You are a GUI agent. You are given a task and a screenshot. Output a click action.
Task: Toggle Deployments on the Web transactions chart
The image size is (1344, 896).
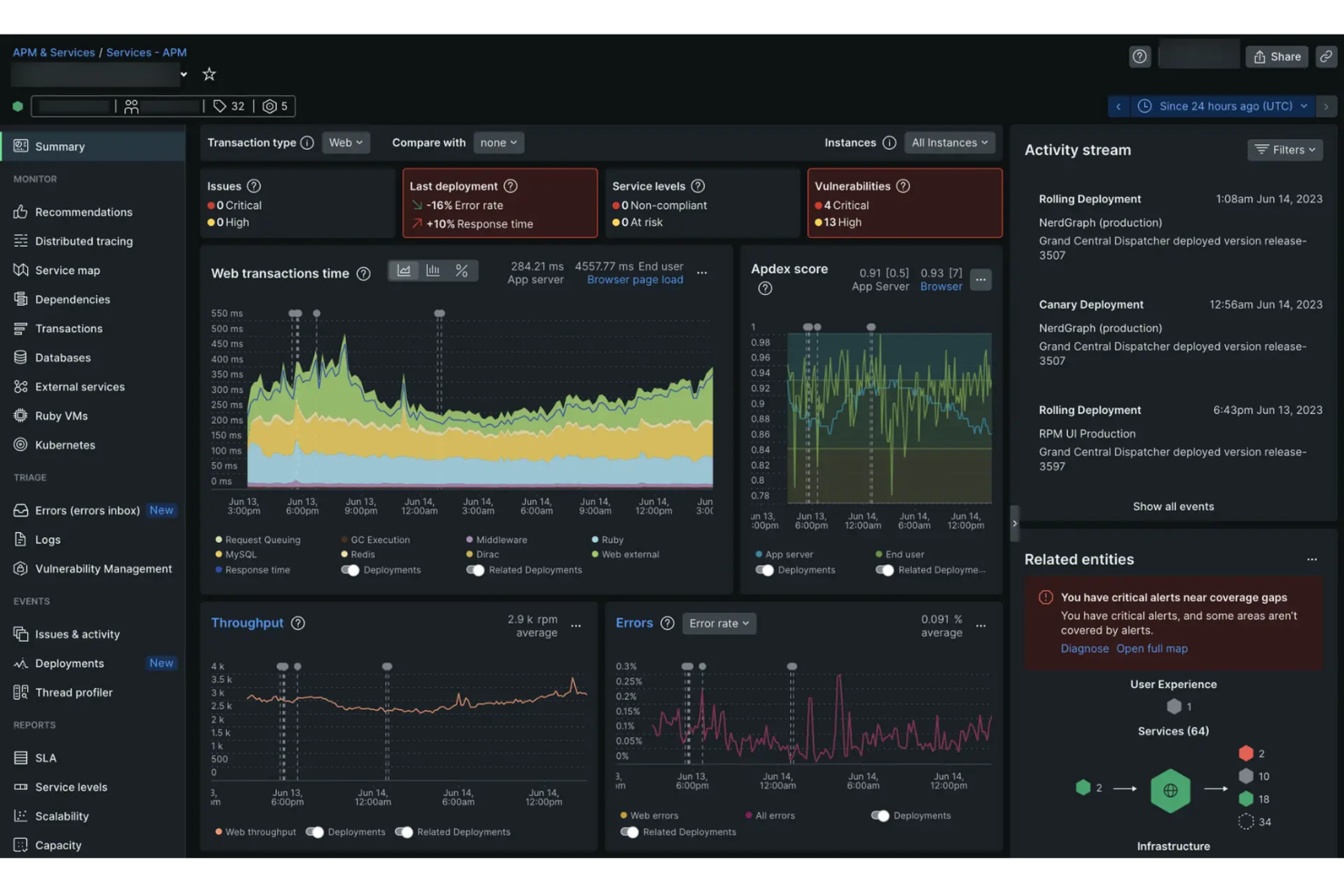click(351, 569)
